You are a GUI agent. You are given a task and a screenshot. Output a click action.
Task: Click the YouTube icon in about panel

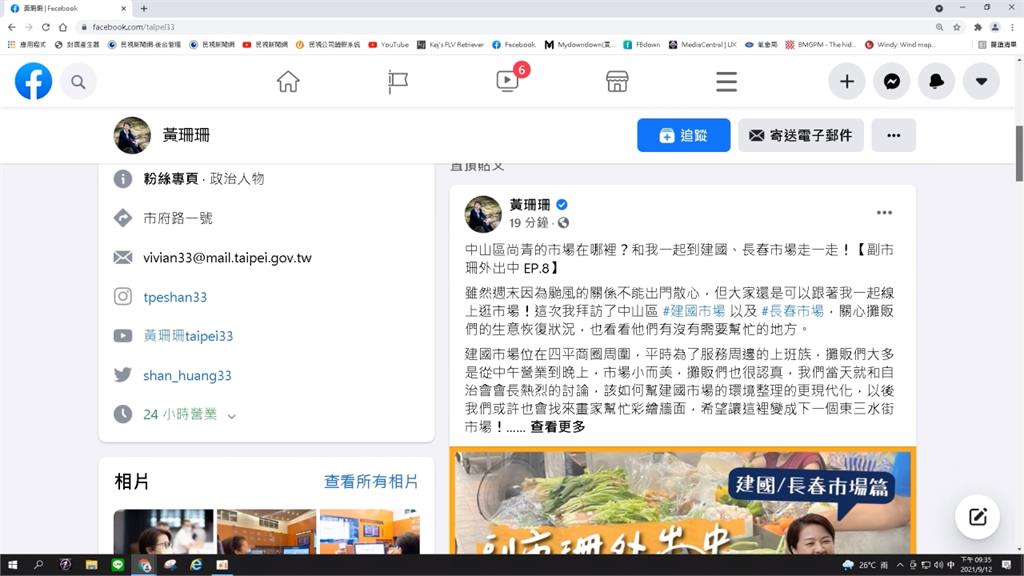coord(123,336)
